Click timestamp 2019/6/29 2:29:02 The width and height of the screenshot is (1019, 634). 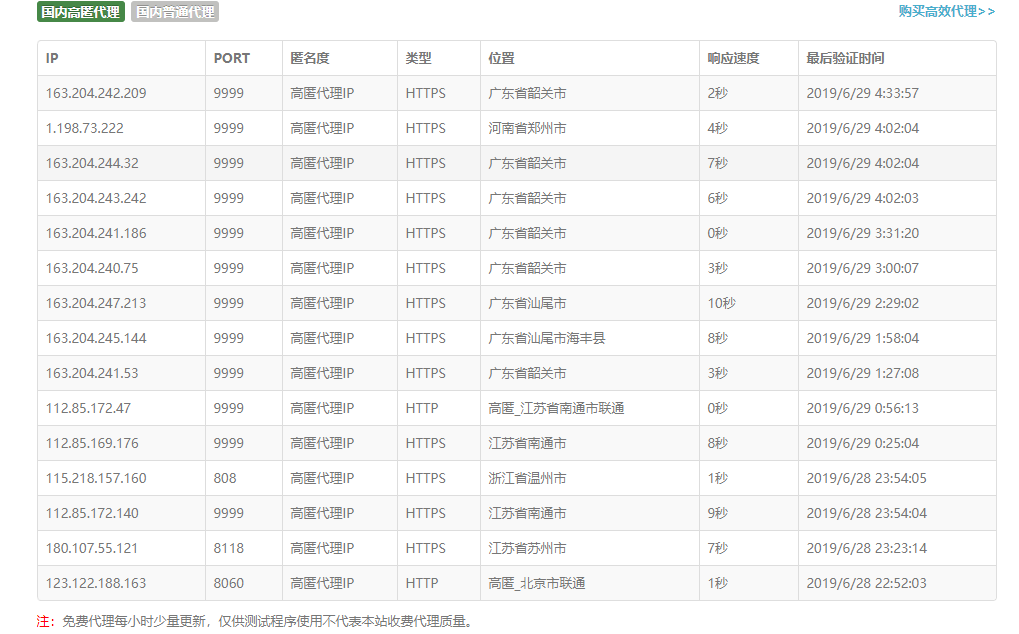862,304
